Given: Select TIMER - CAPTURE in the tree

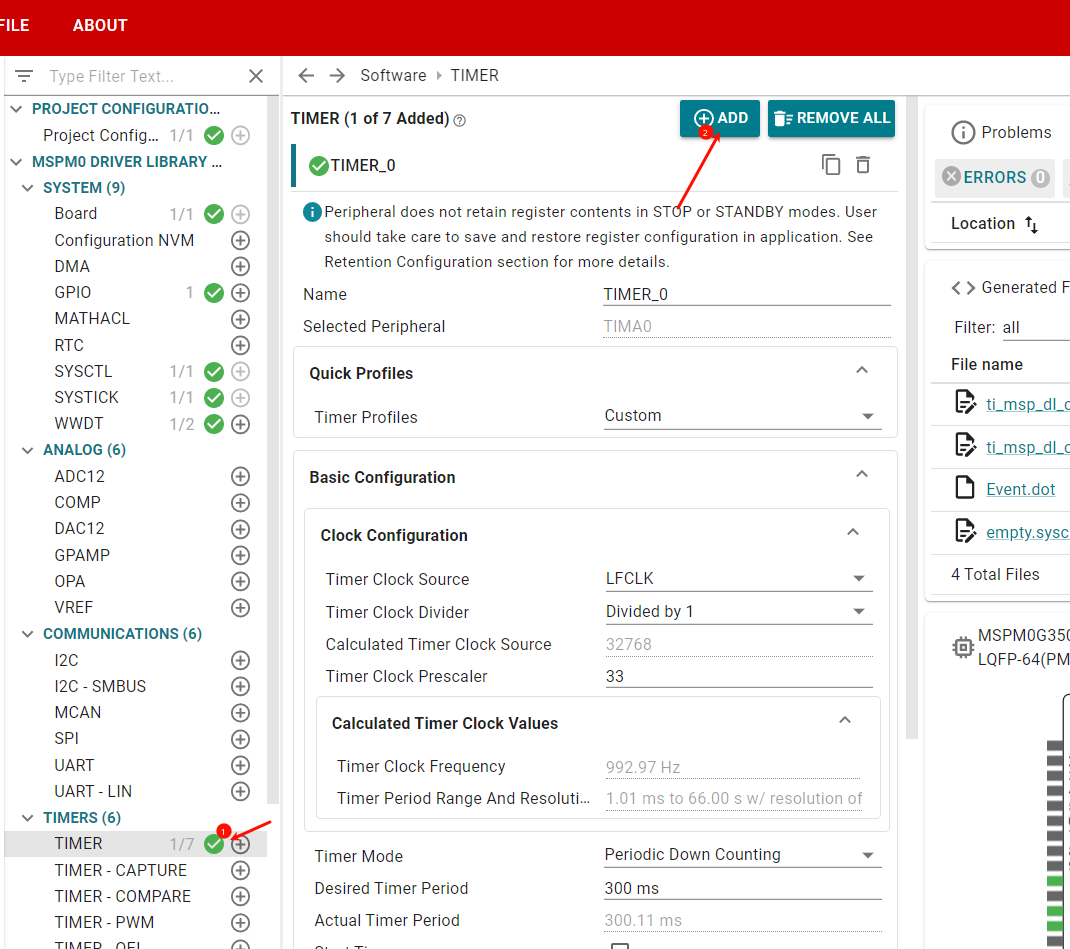Looking at the screenshot, I should tap(121, 870).
